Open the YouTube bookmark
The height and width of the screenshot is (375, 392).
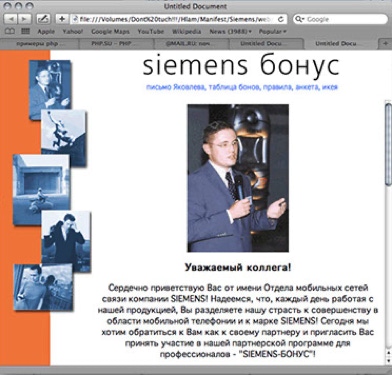click(x=151, y=31)
